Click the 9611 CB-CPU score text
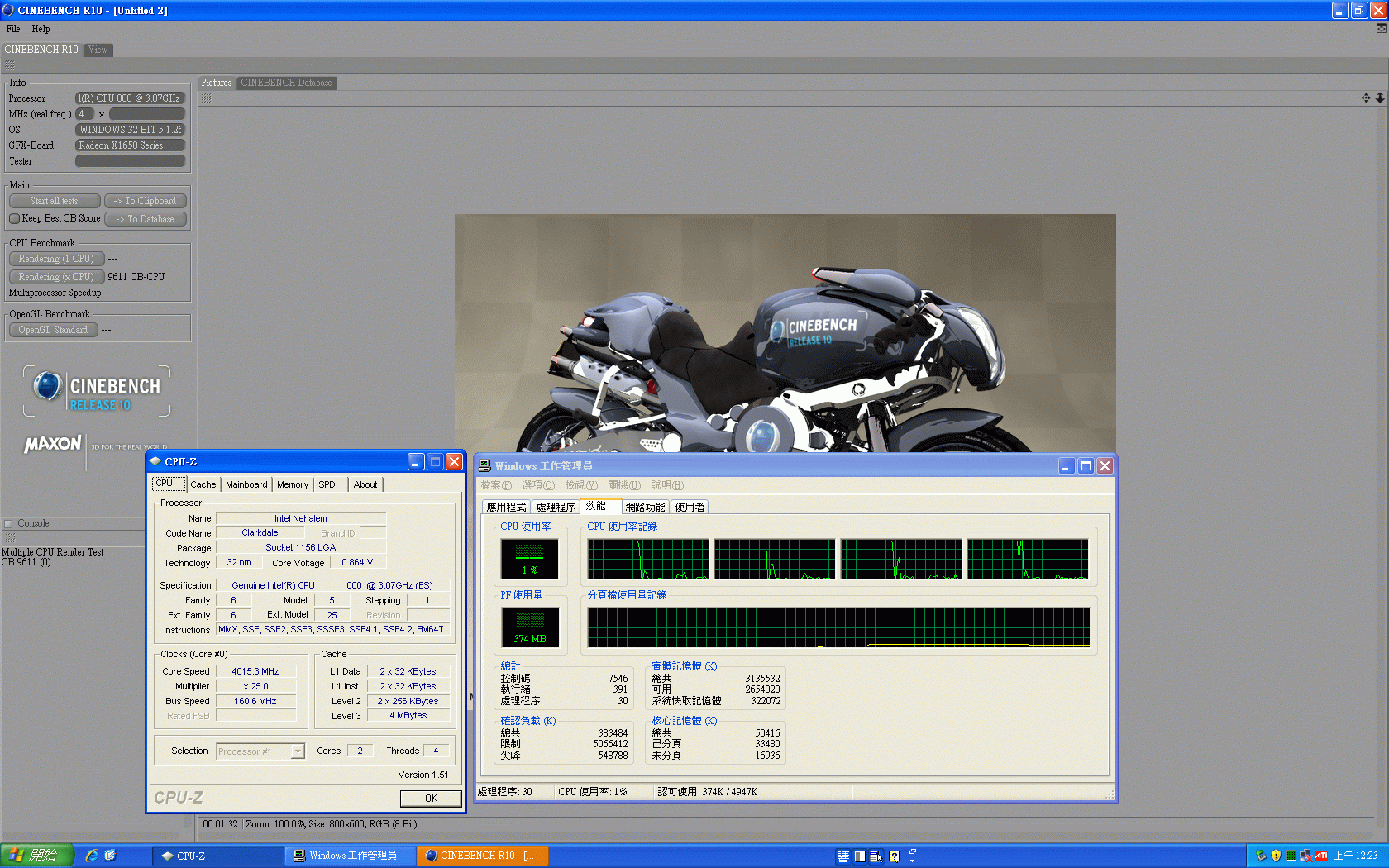This screenshot has width=1389, height=868. [136, 277]
